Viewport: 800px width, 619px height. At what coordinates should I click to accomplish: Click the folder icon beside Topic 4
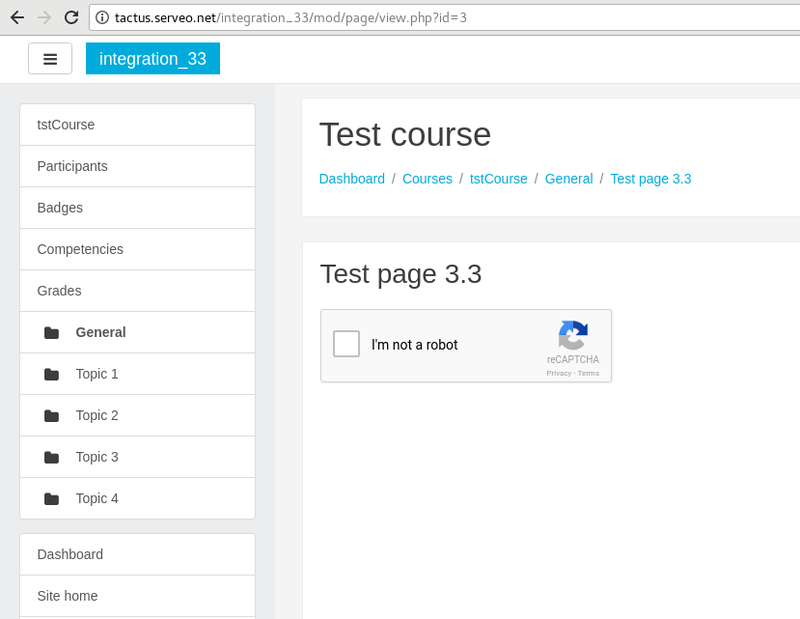click(x=52, y=499)
